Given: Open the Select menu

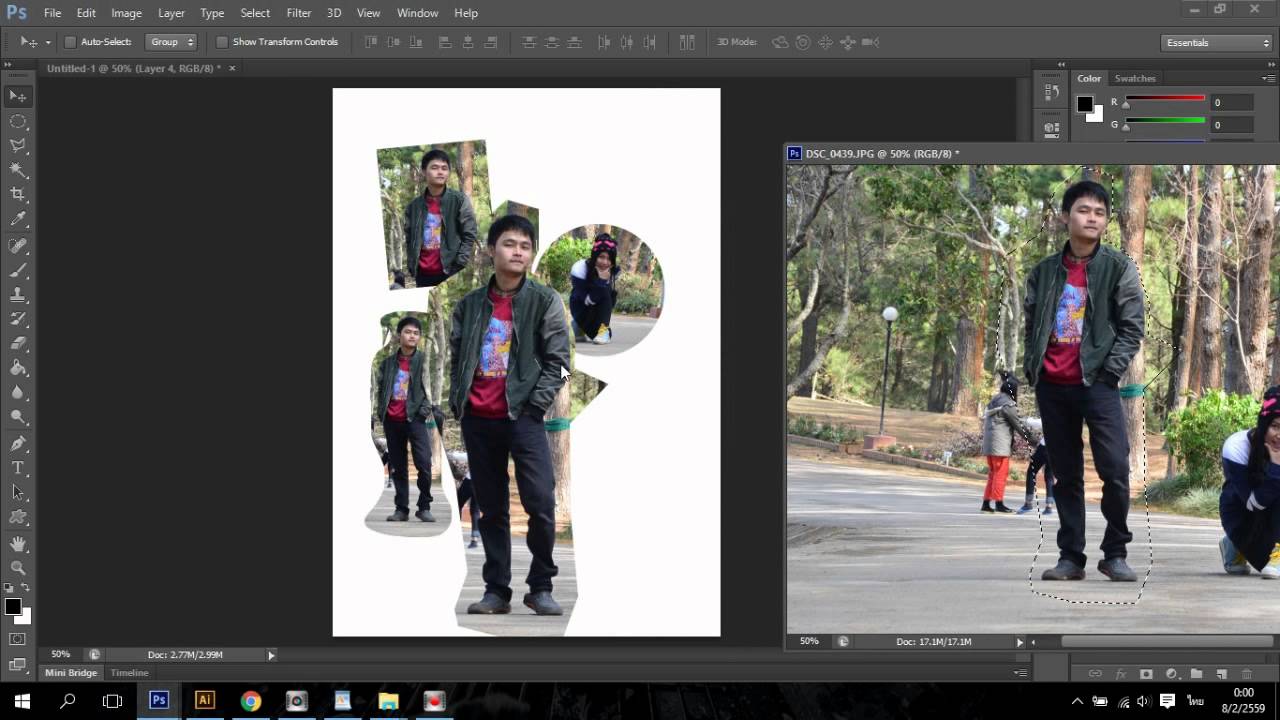Looking at the screenshot, I should pyautogui.click(x=255, y=13).
